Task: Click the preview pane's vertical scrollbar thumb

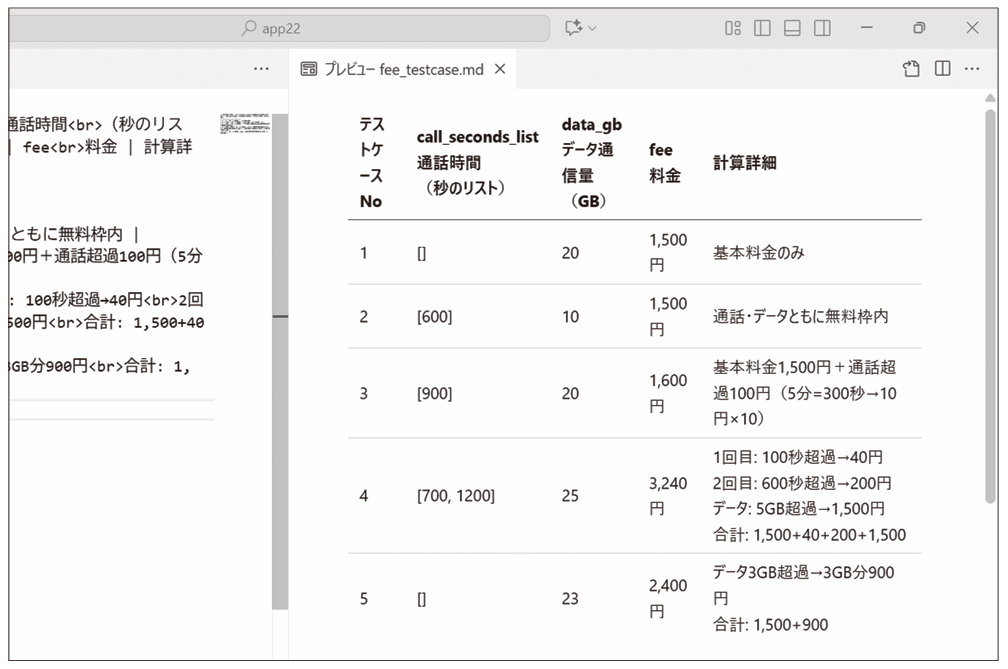Action: [991, 306]
